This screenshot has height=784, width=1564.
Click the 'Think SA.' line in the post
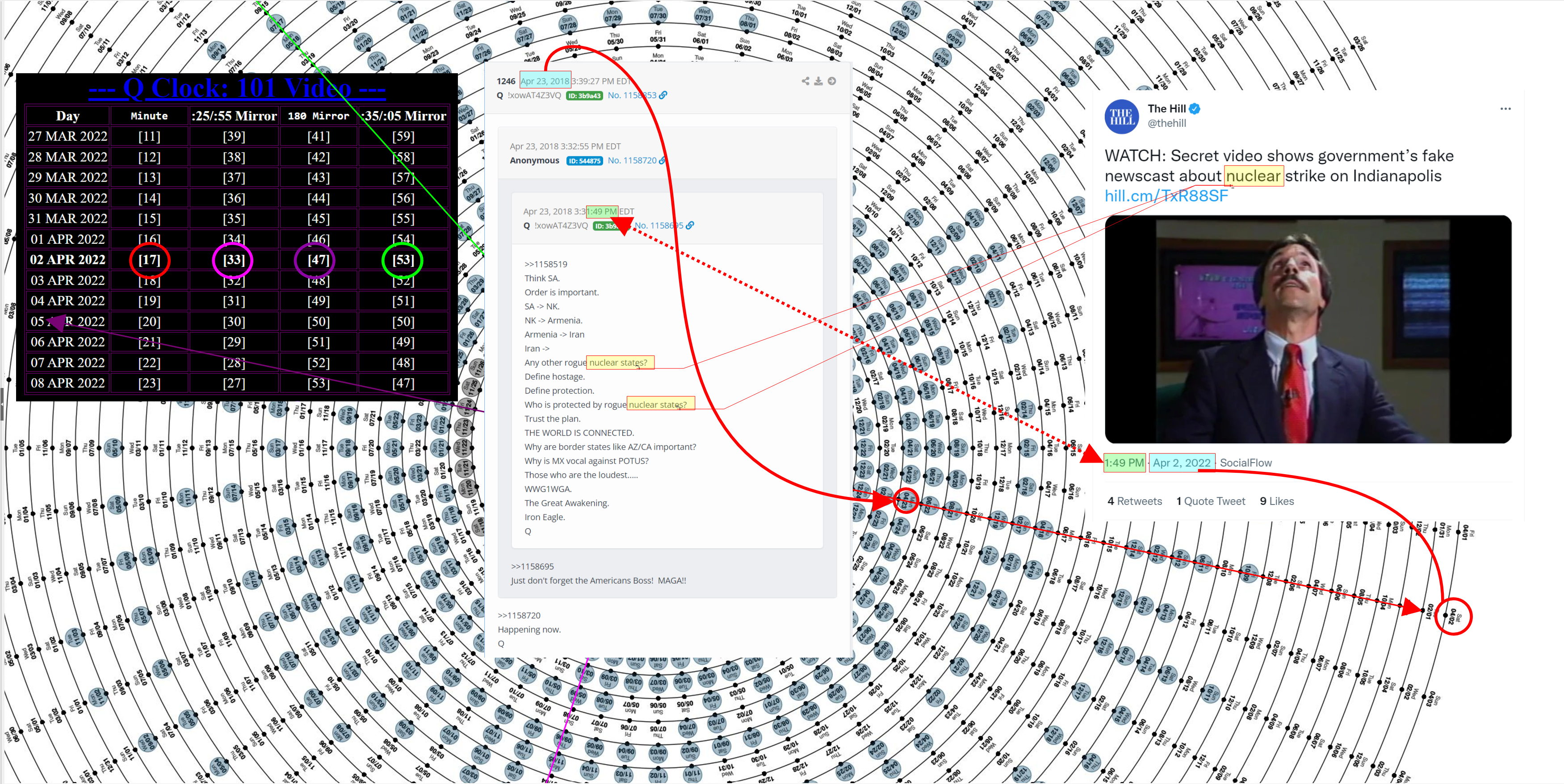click(x=542, y=279)
